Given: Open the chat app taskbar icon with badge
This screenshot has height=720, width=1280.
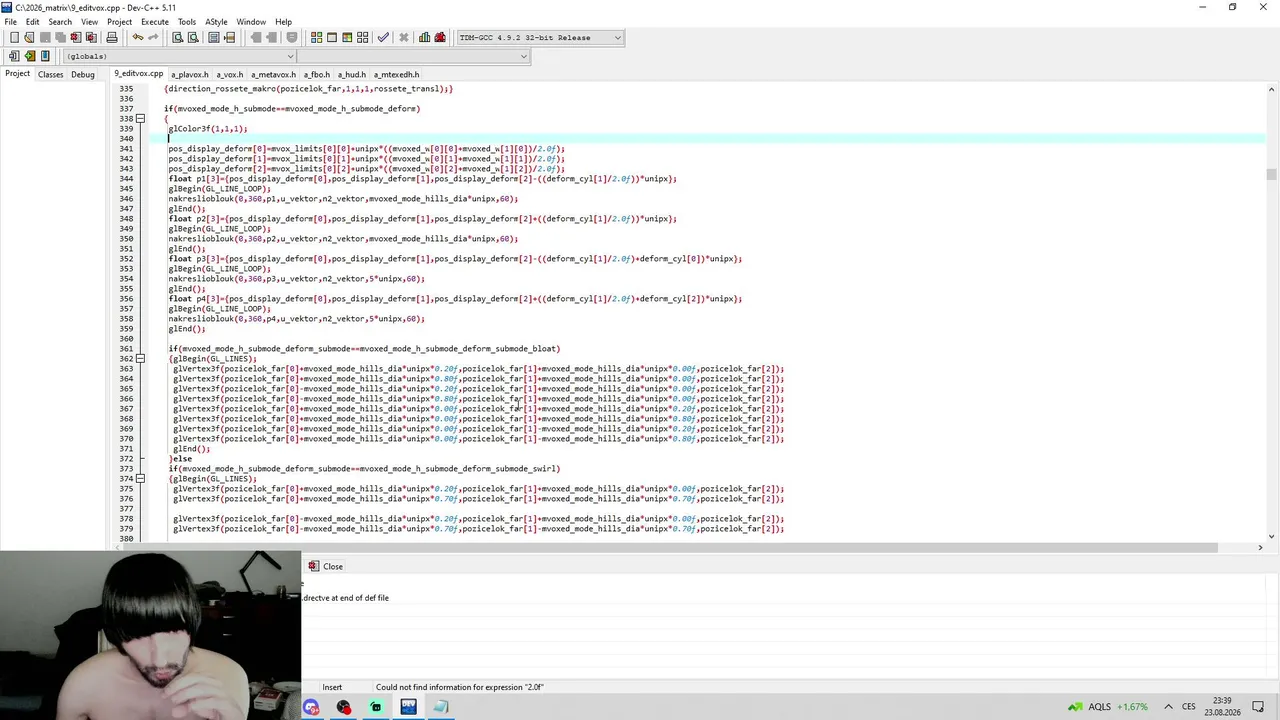Looking at the screenshot, I should coord(312,707).
